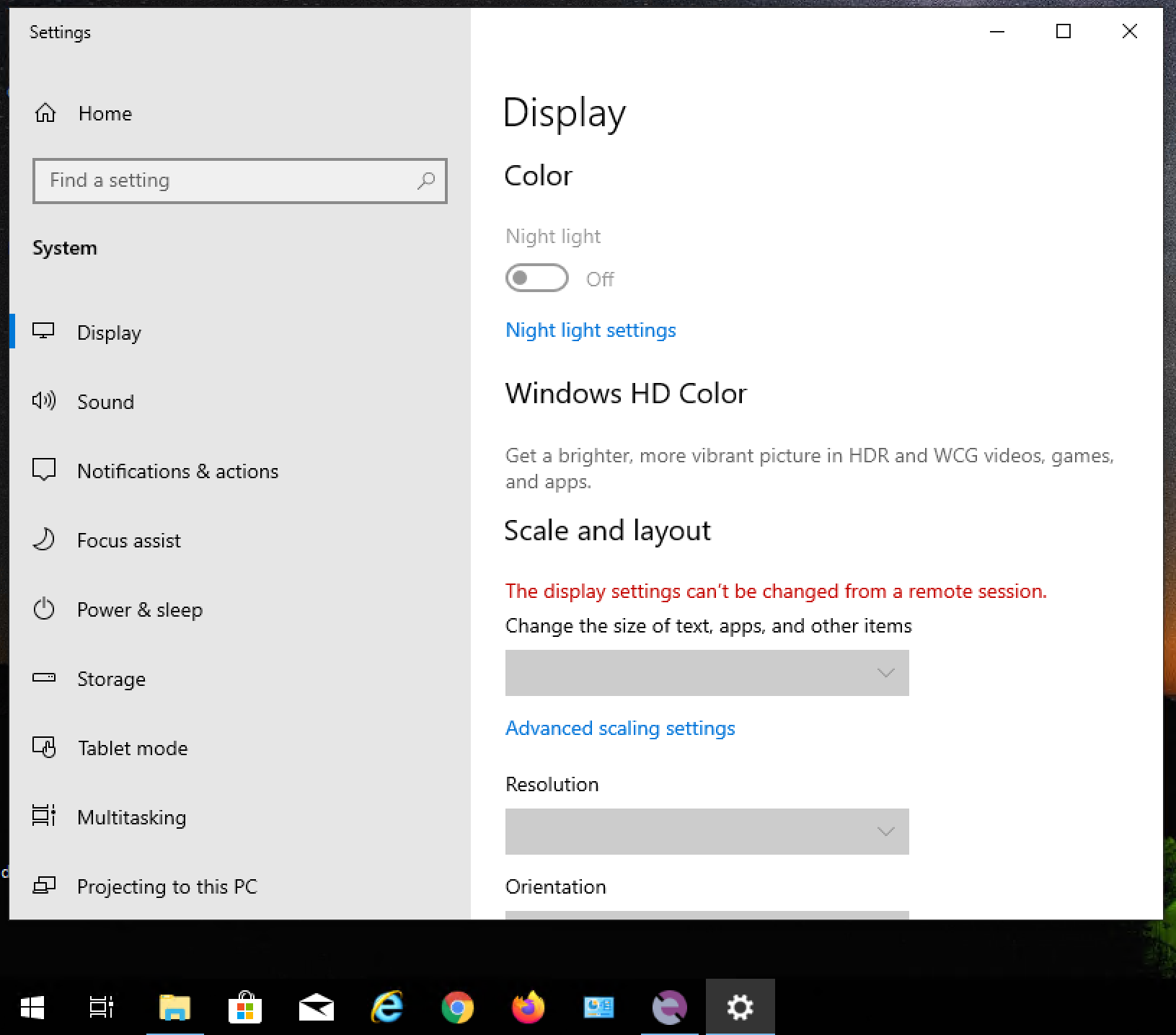The width and height of the screenshot is (1176, 1035).
Task: Click the search magnifier icon
Action: tap(426, 180)
